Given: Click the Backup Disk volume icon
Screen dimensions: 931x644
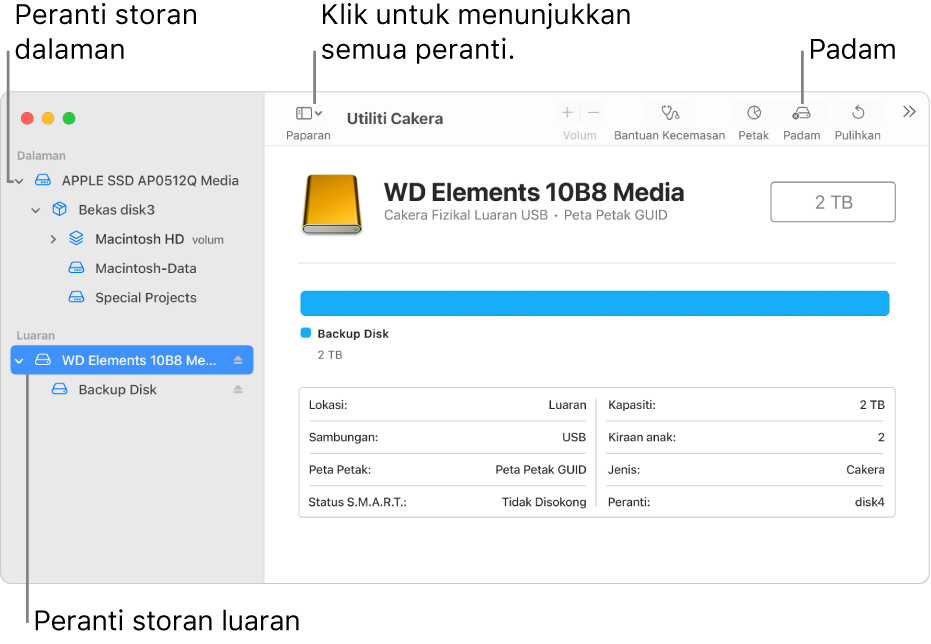Looking at the screenshot, I should [59, 389].
